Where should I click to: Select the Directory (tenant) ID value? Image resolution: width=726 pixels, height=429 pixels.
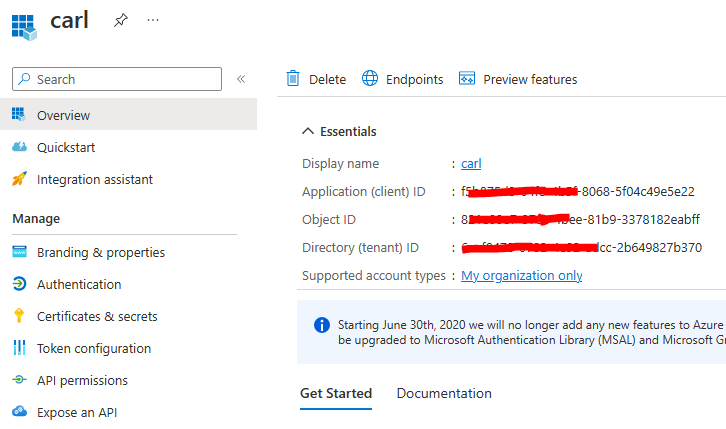click(x=582, y=247)
